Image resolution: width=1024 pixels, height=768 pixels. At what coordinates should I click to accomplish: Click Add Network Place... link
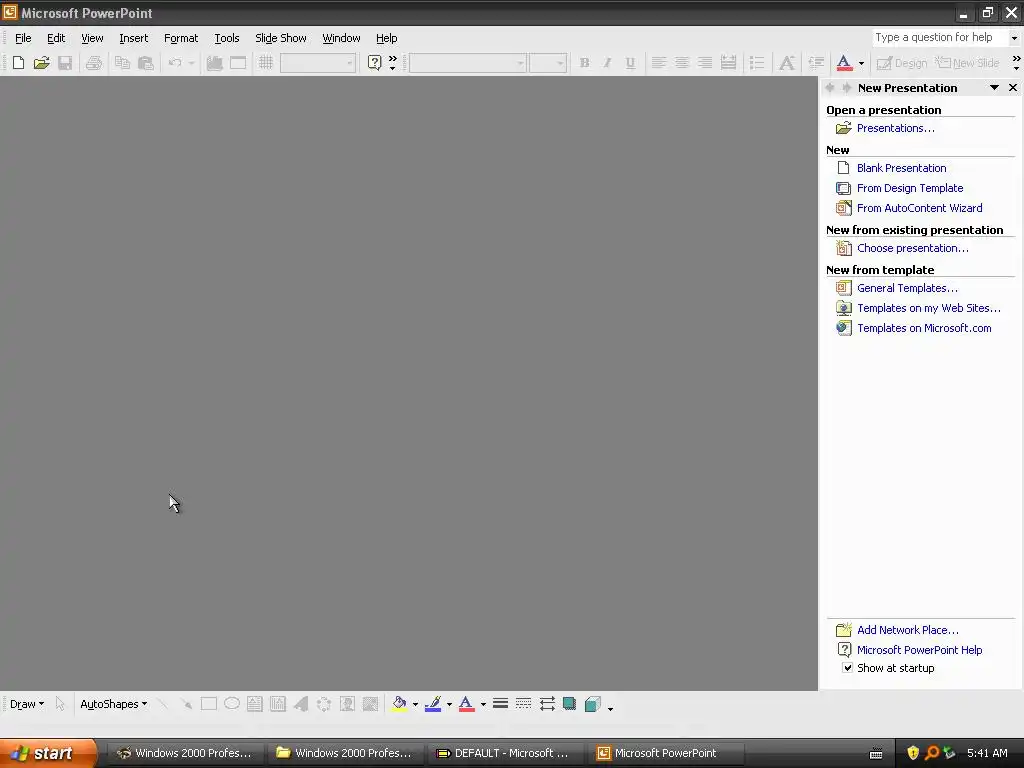908,630
